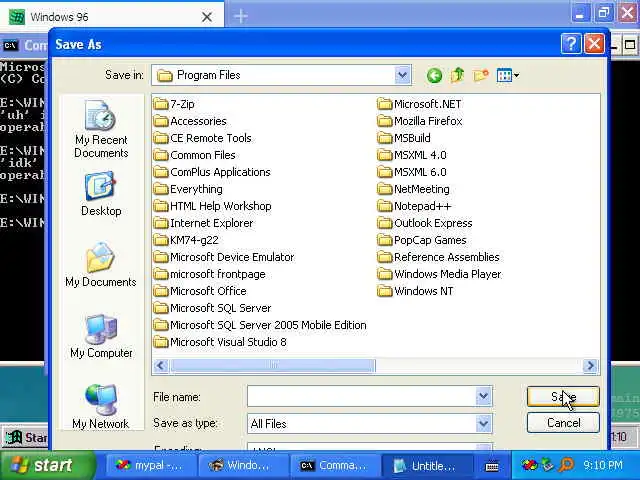Viewport: 640px width, 480px height.
Task: Select the Internet Explorer folder
Action: pyautogui.click(x=204, y=223)
